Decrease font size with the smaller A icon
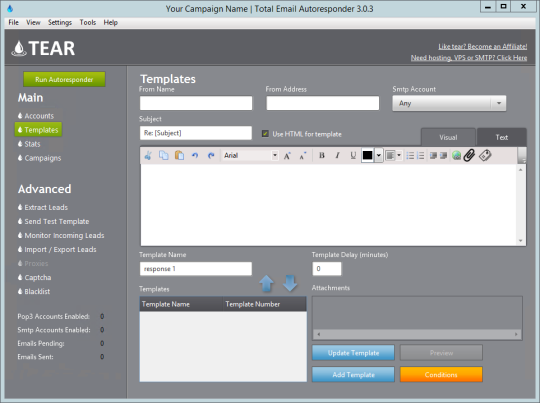540x403 pixels. coord(303,156)
